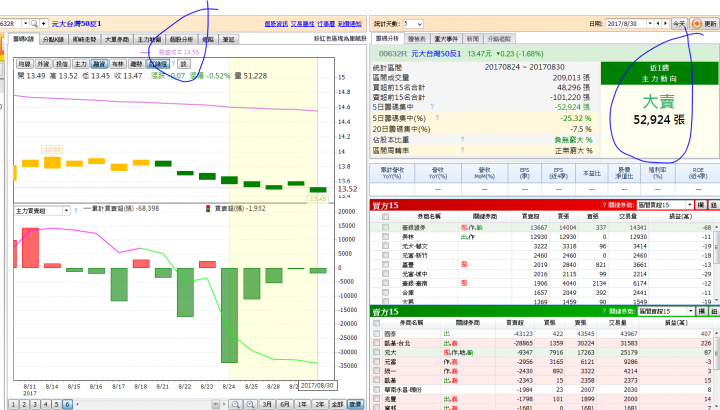Image resolution: width=720 pixels, height=410 pixels.
Task: Open the 重大事件 tab
Action: [x=446, y=39]
